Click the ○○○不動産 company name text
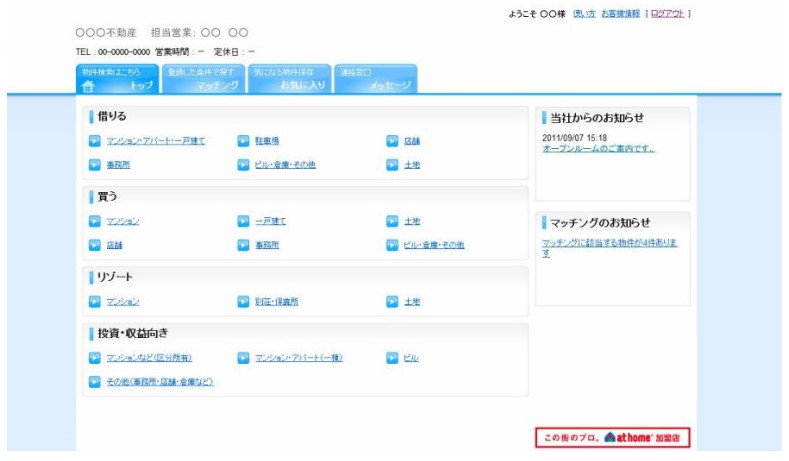Screen dimensions: 789x461 click(106, 33)
